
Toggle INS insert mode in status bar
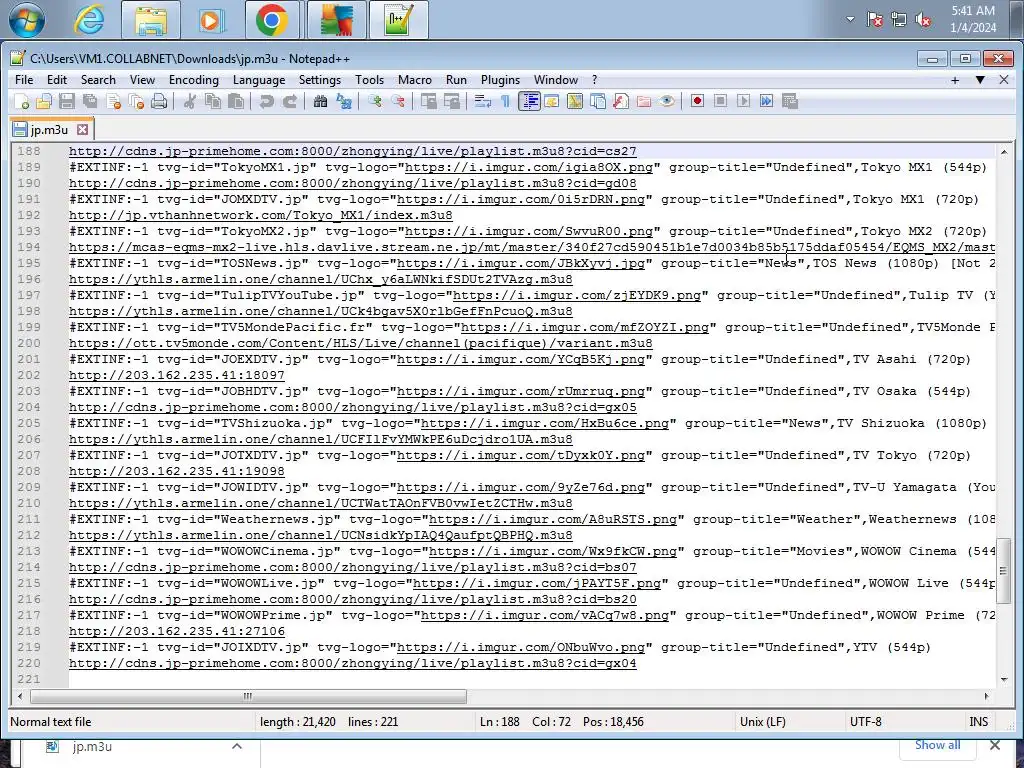coord(978,722)
